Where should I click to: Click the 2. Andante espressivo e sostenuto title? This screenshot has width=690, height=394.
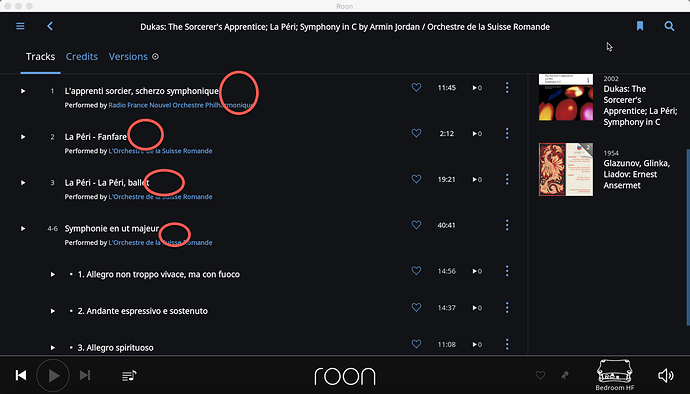[143, 311]
